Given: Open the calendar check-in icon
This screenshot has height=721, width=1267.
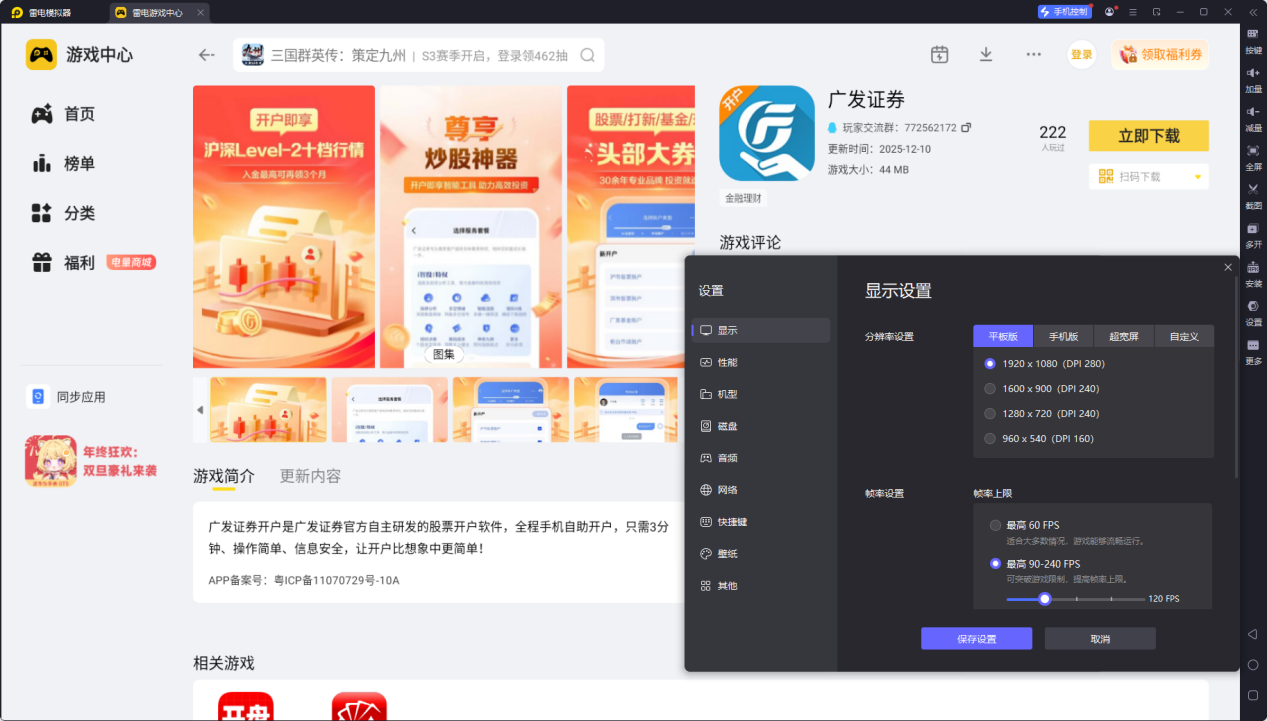Looking at the screenshot, I should pyautogui.click(x=939, y=55).
